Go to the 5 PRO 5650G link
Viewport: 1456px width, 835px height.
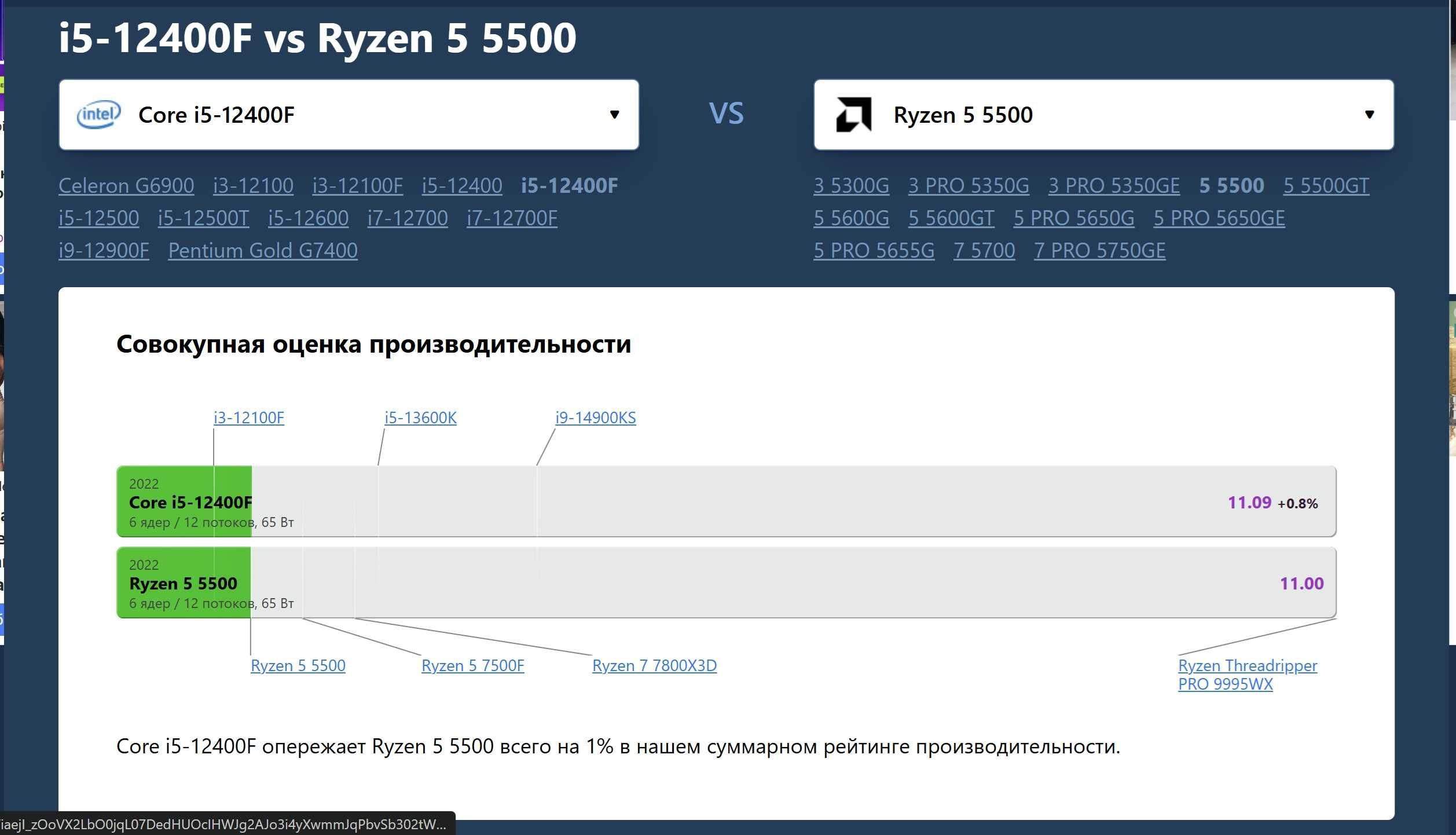pyautogui.click(x=1074, y=218)
